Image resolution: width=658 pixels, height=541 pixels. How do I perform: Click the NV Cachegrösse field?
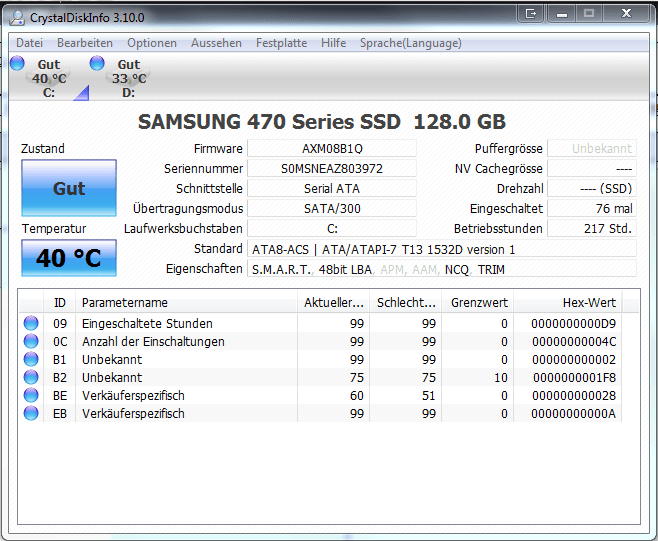click(x=592, y=169)
